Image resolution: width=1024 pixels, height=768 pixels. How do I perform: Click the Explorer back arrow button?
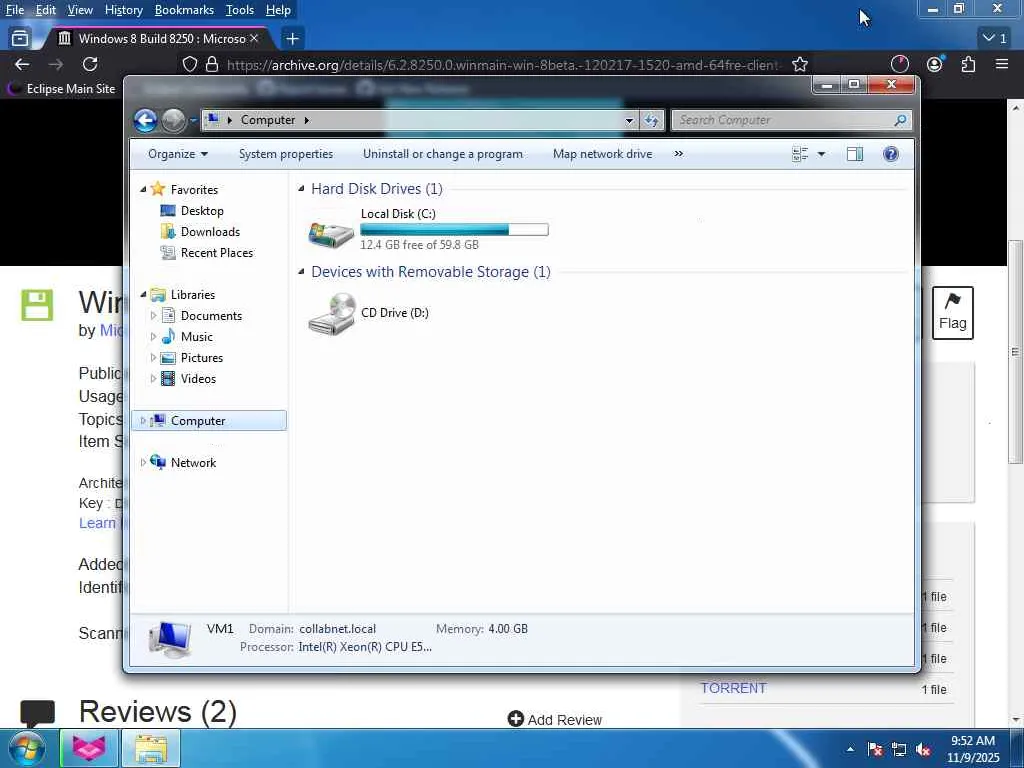click(x=145, y=120)
